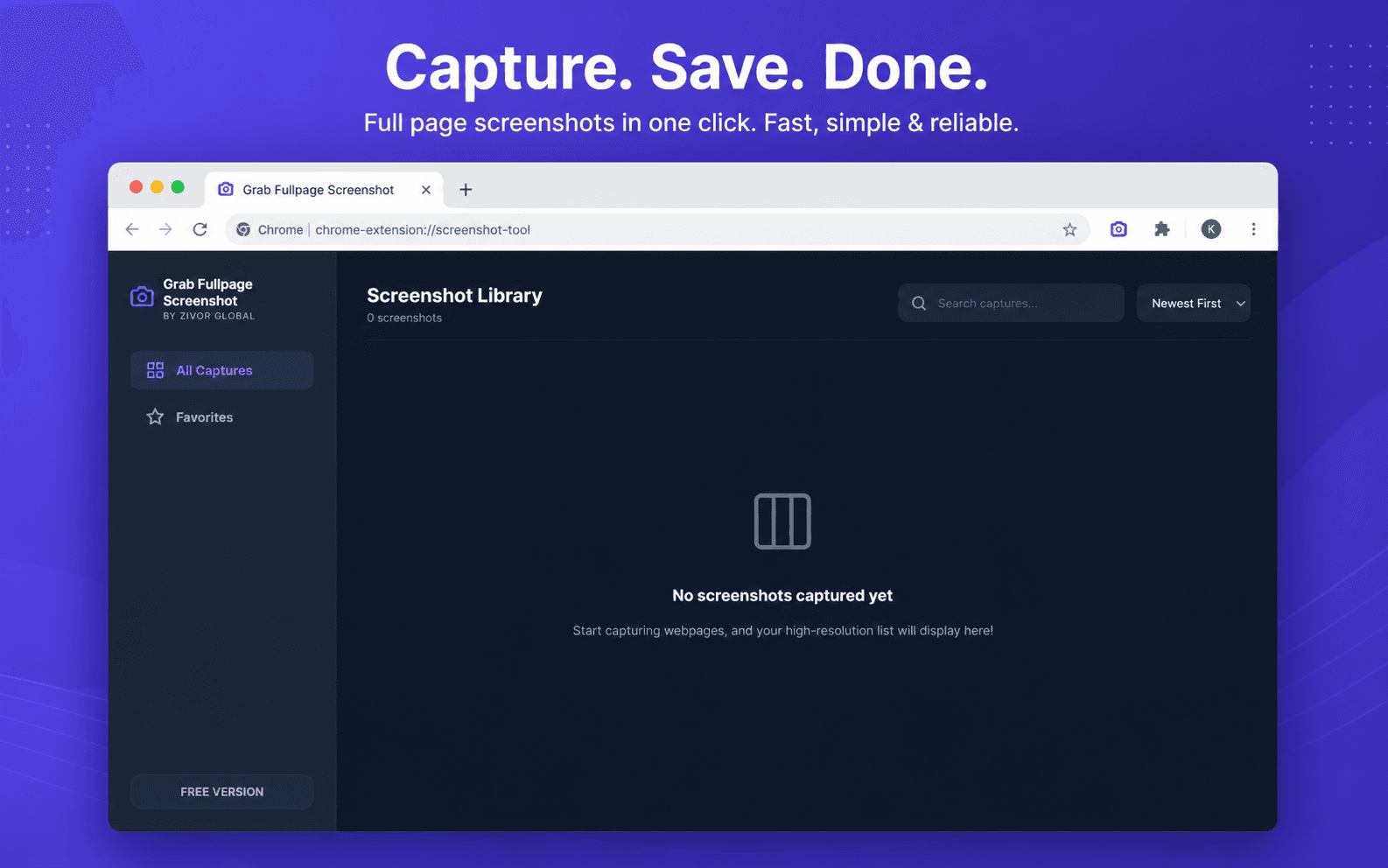Click the "Grab Fullpage Screenshot" sidebar title

[207, 292]
